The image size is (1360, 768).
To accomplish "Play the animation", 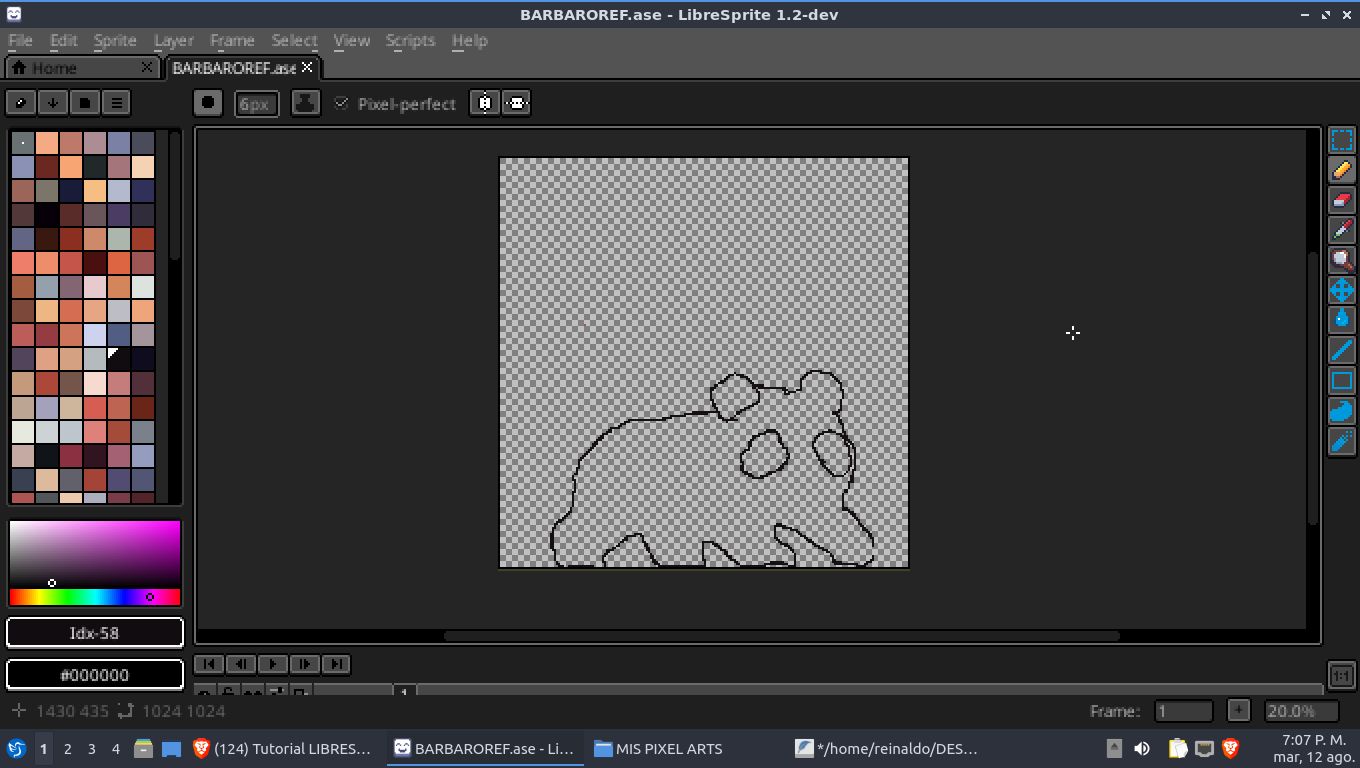I will click(272, 663).
